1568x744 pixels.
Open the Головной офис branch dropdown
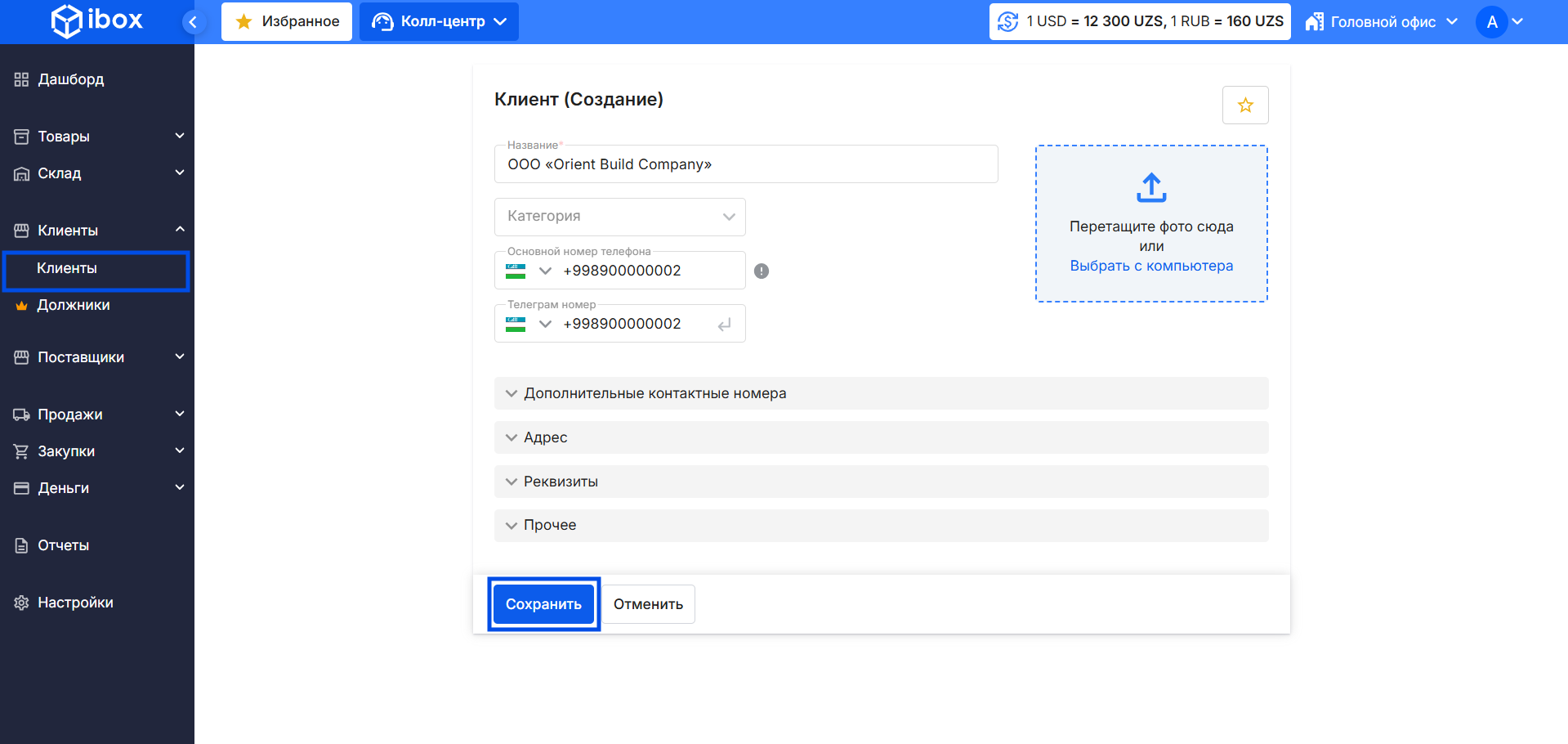pyautogui.click(x=1382, y=22)
